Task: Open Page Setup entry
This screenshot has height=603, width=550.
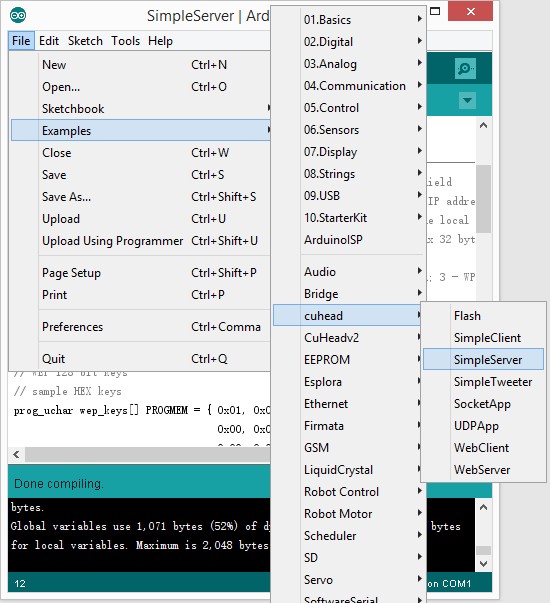Action: [140, 273]
